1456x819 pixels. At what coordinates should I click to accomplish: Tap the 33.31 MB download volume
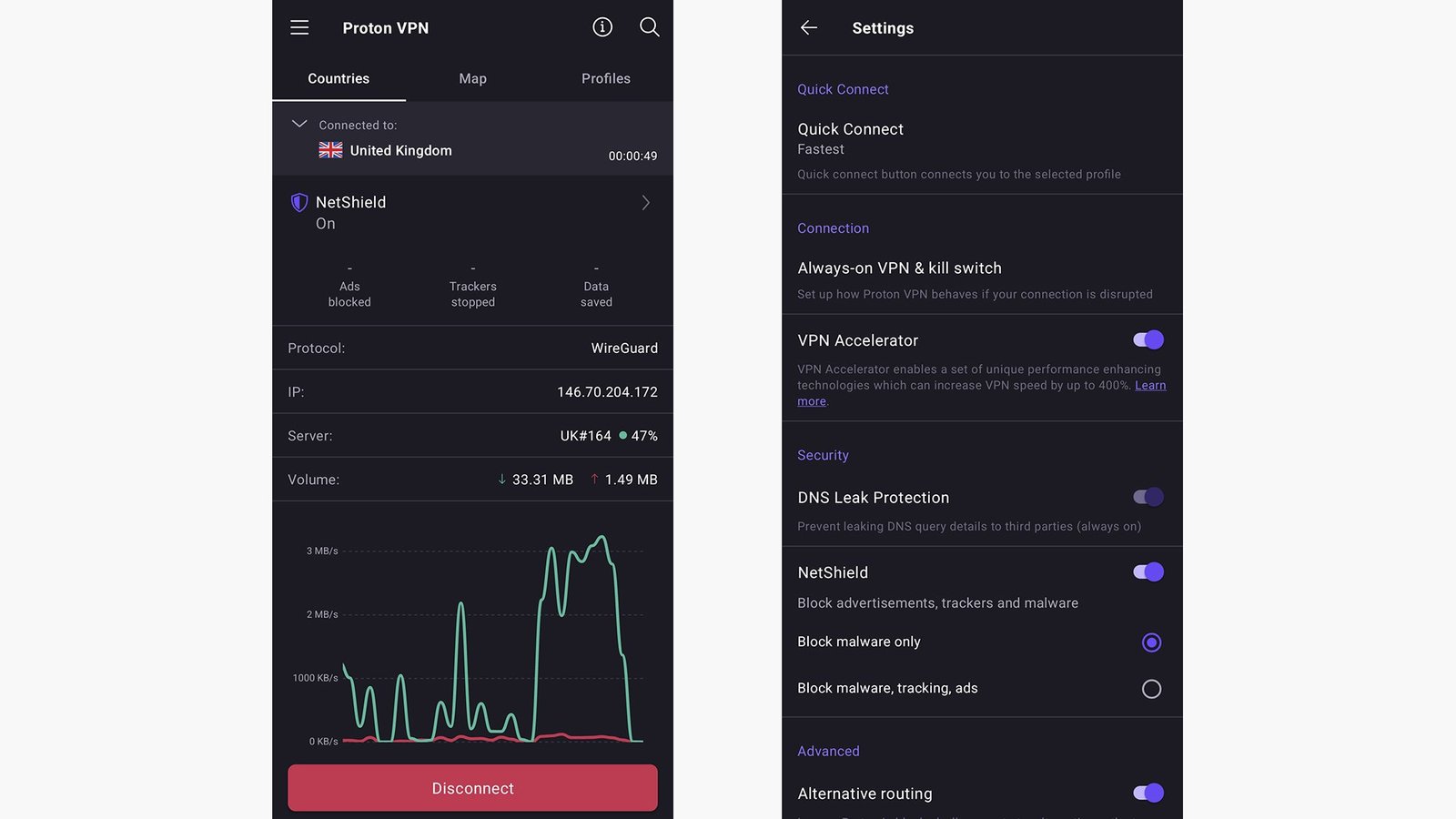click(542, 479)
